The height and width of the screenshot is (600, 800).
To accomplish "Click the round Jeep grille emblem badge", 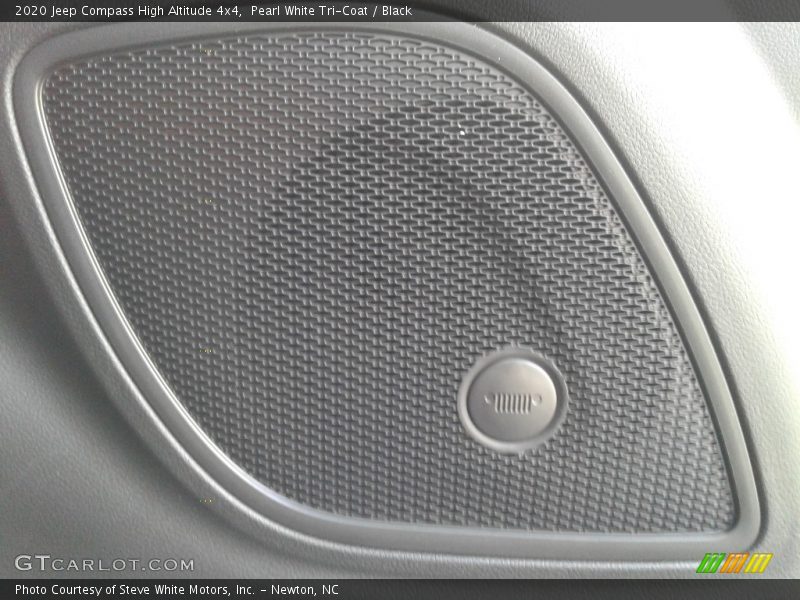I will click(512, 401).
